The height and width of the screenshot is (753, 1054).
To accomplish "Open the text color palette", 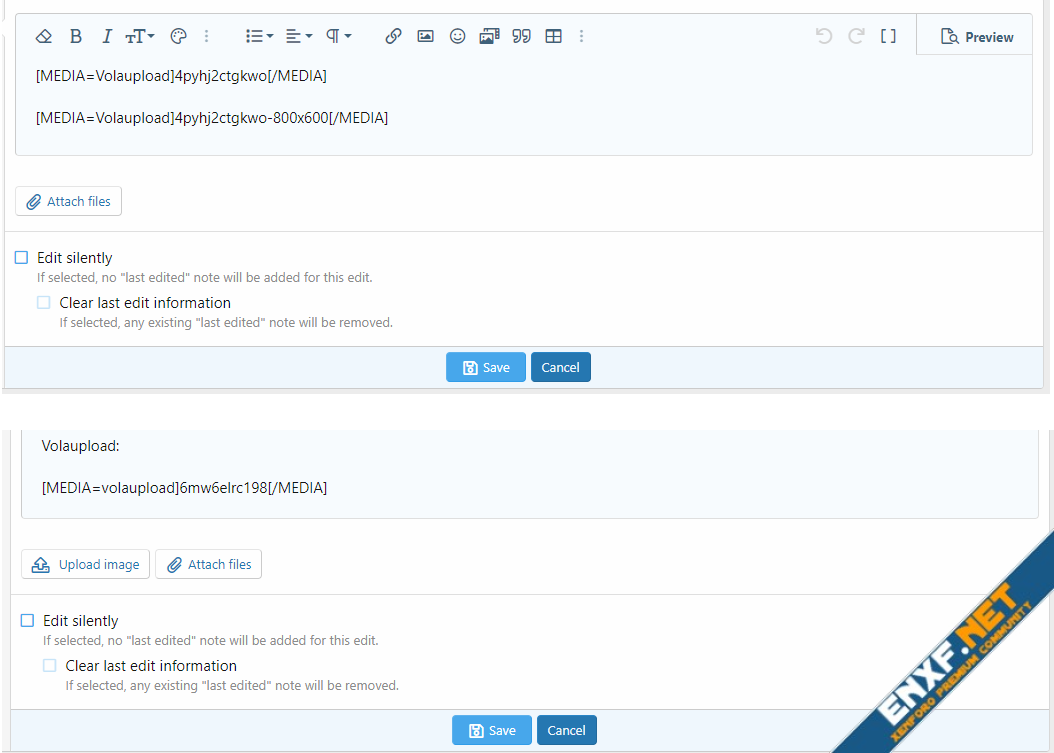I will click(179, 36).
